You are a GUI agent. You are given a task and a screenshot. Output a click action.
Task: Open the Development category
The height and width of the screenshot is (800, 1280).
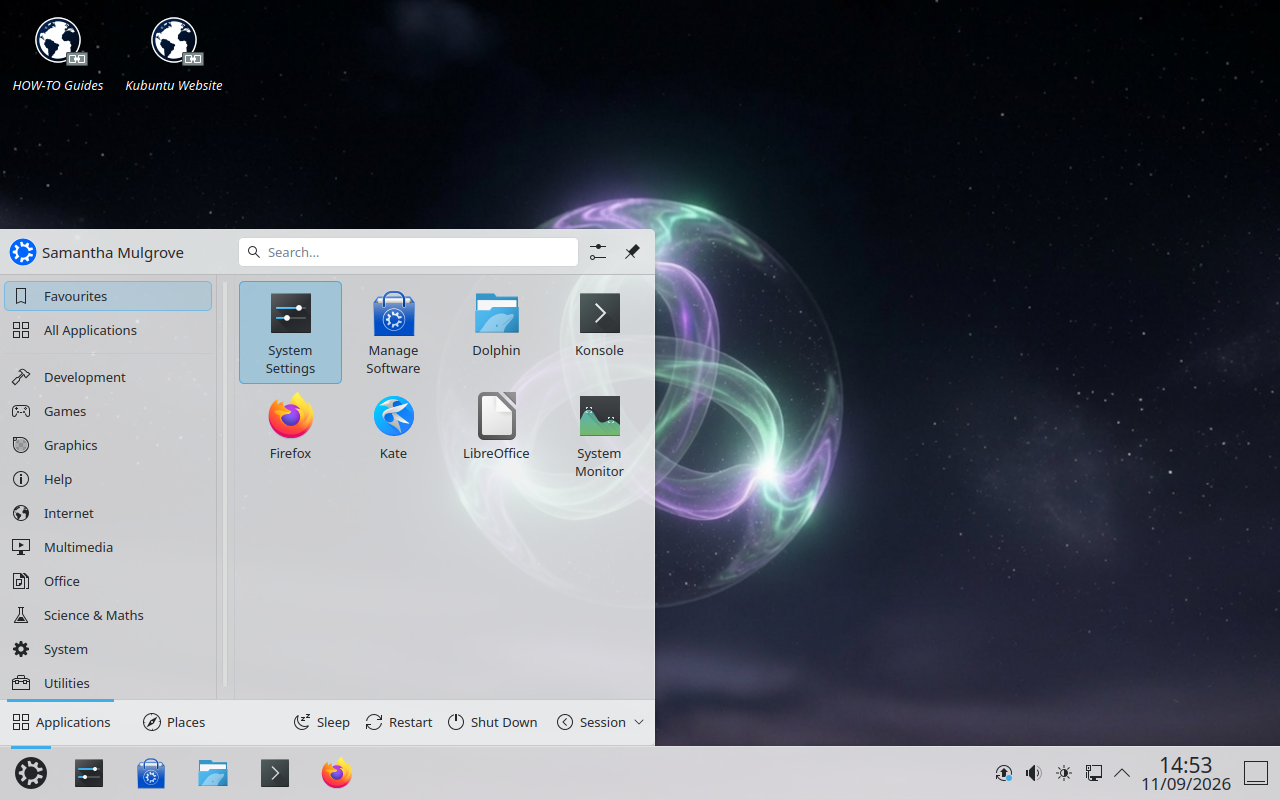click(x=108, y=377)
